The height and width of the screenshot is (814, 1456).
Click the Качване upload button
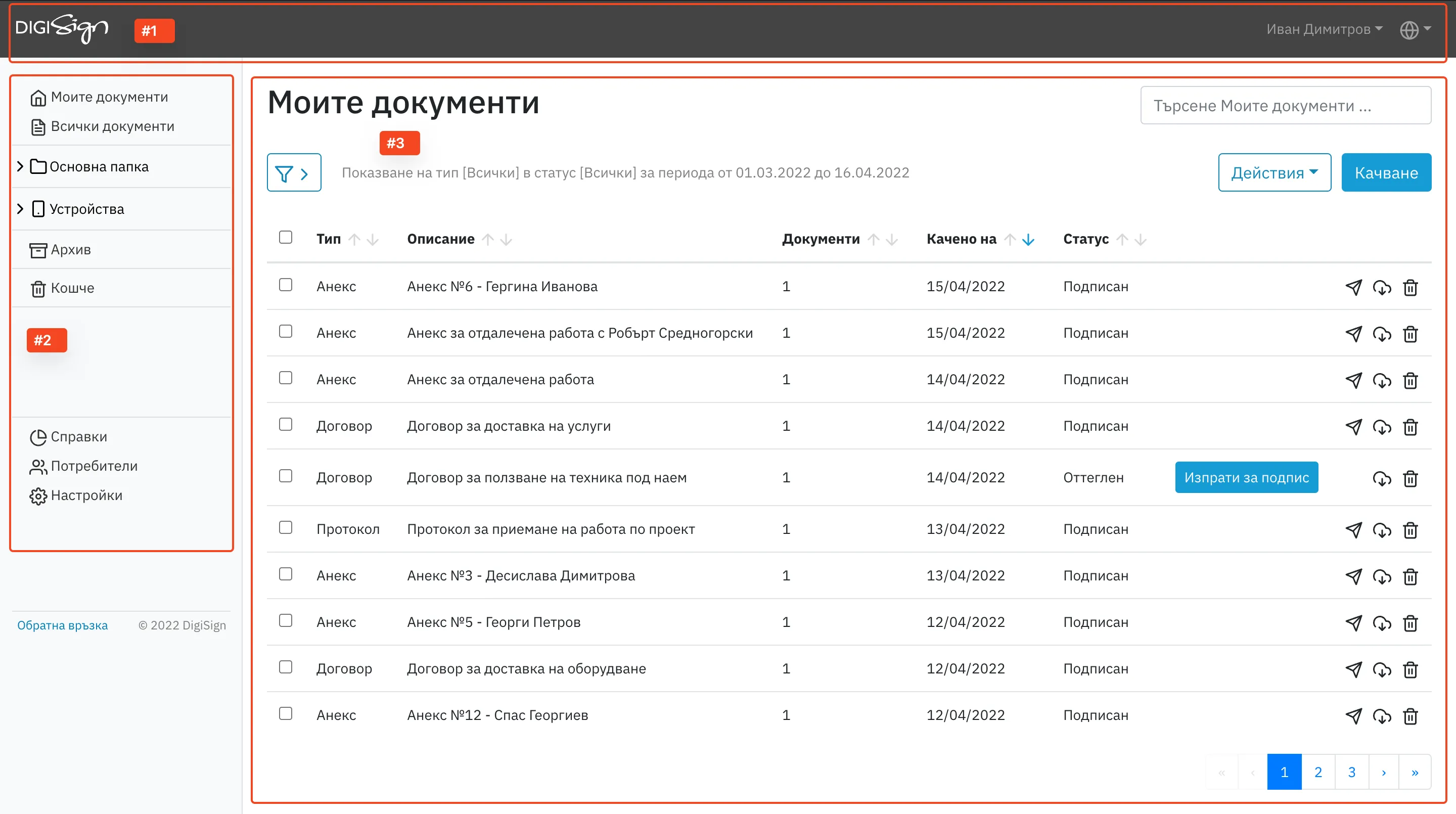click(1386, 172)
